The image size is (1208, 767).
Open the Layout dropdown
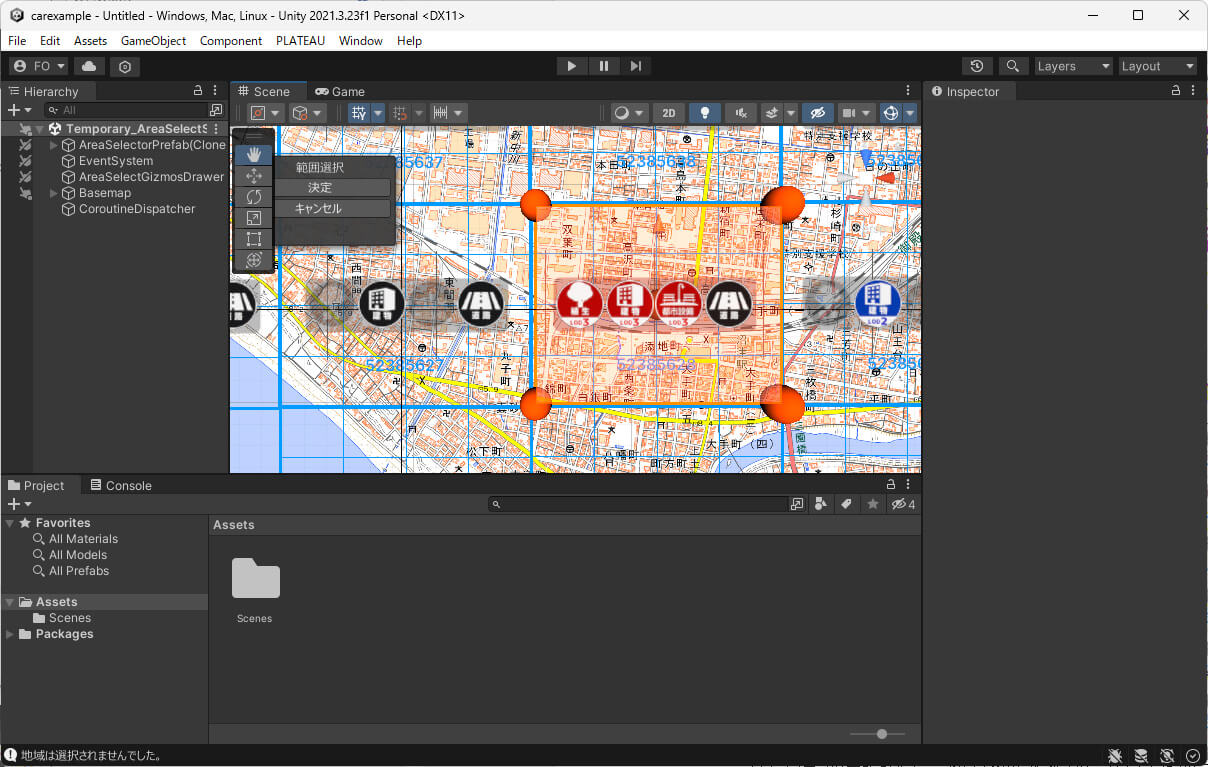[x=1158, y=66]
